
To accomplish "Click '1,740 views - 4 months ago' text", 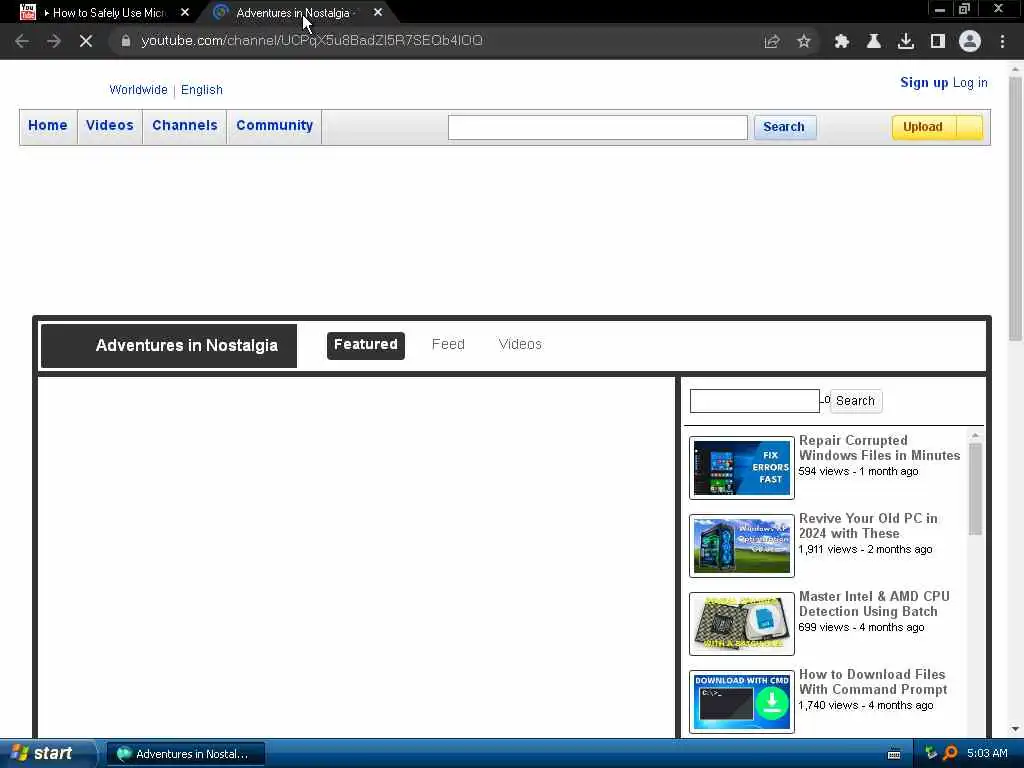I will (866, 706).
